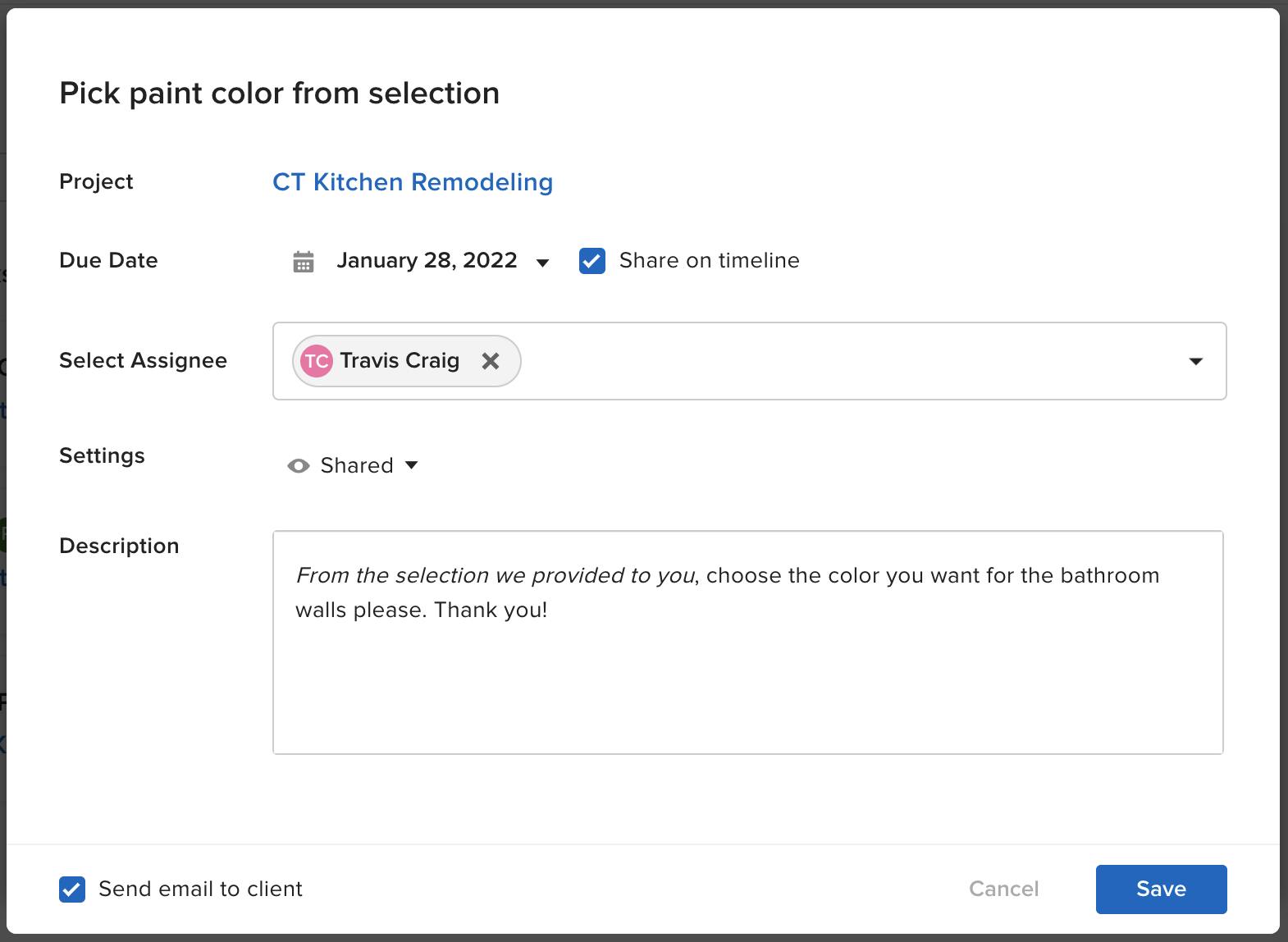The height and width of the screenshot is (942, 1288).
Task: Click the 'Shared' visibility setting text
Action: (357, 466)
